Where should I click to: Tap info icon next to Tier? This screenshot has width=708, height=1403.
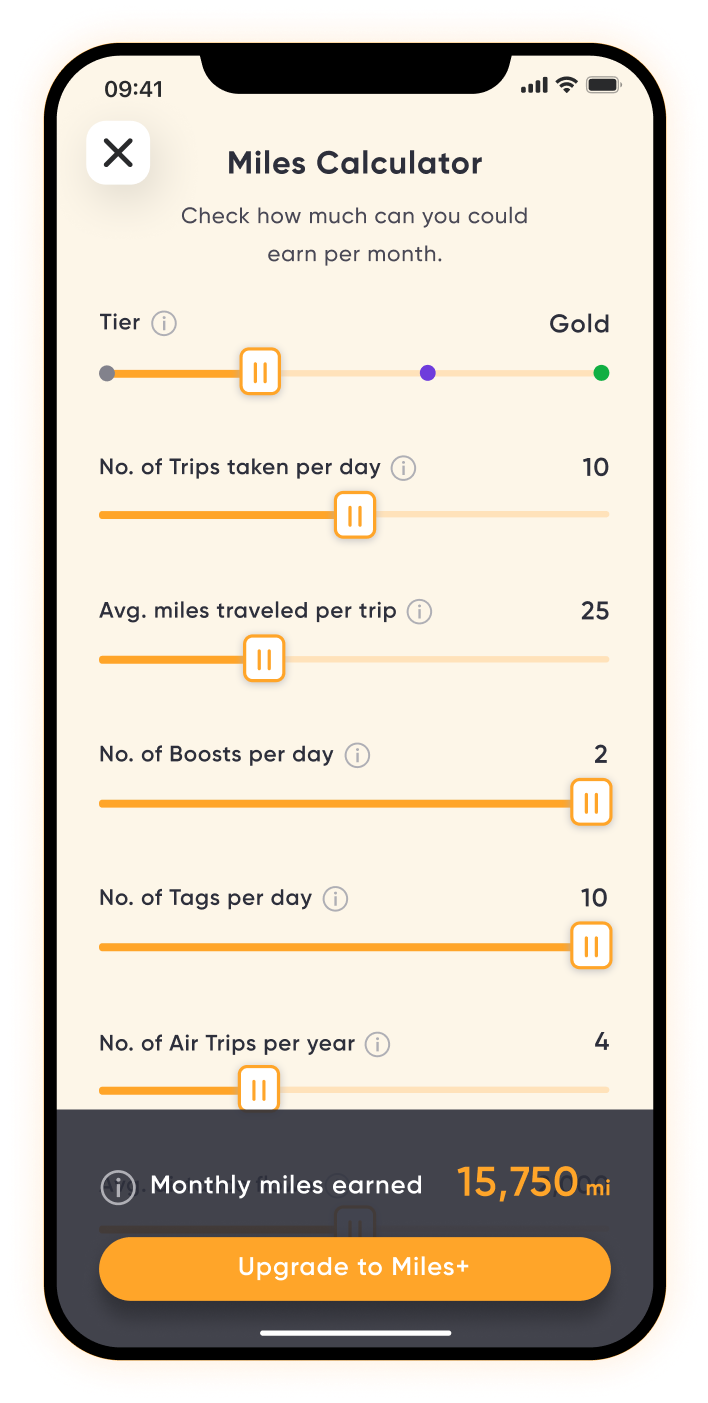click(x=164, y=324)
